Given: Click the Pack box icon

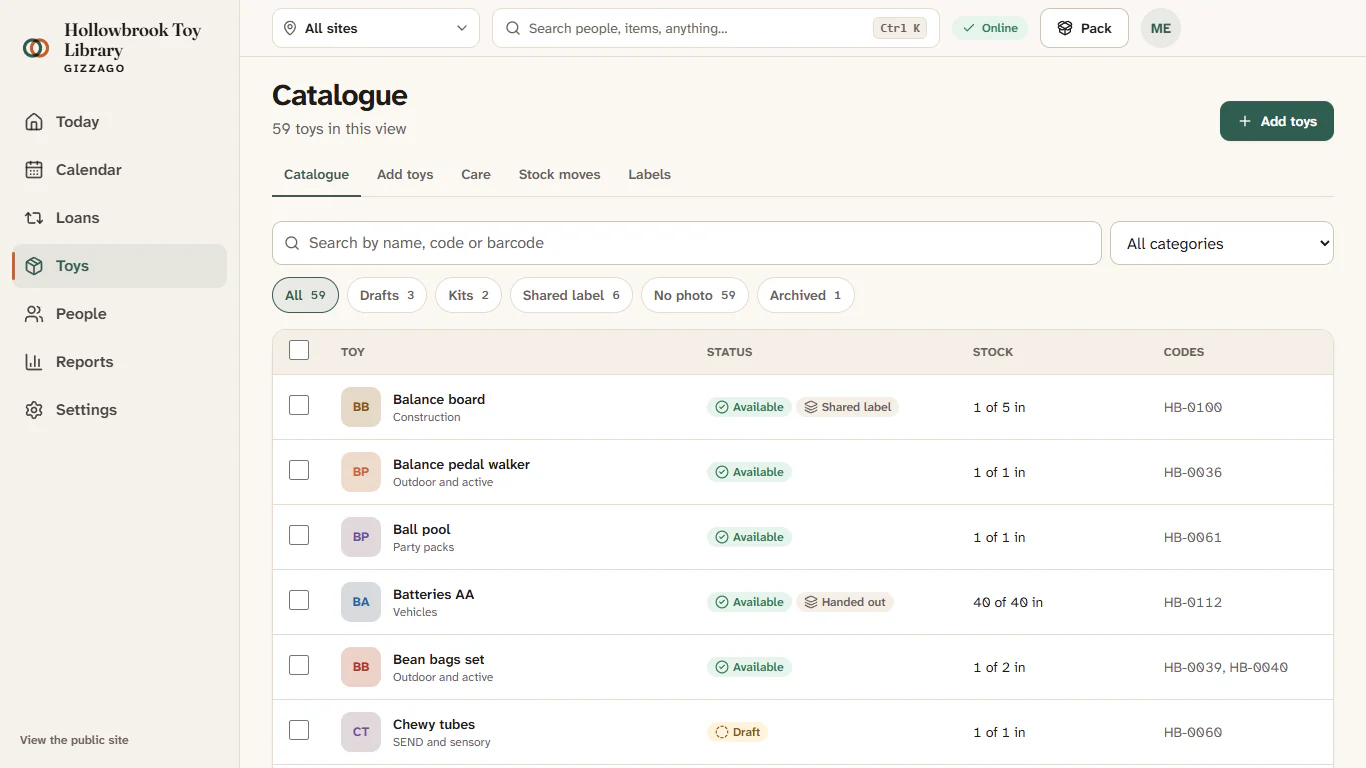Looking at the screenshot, I should (1065, 28).
